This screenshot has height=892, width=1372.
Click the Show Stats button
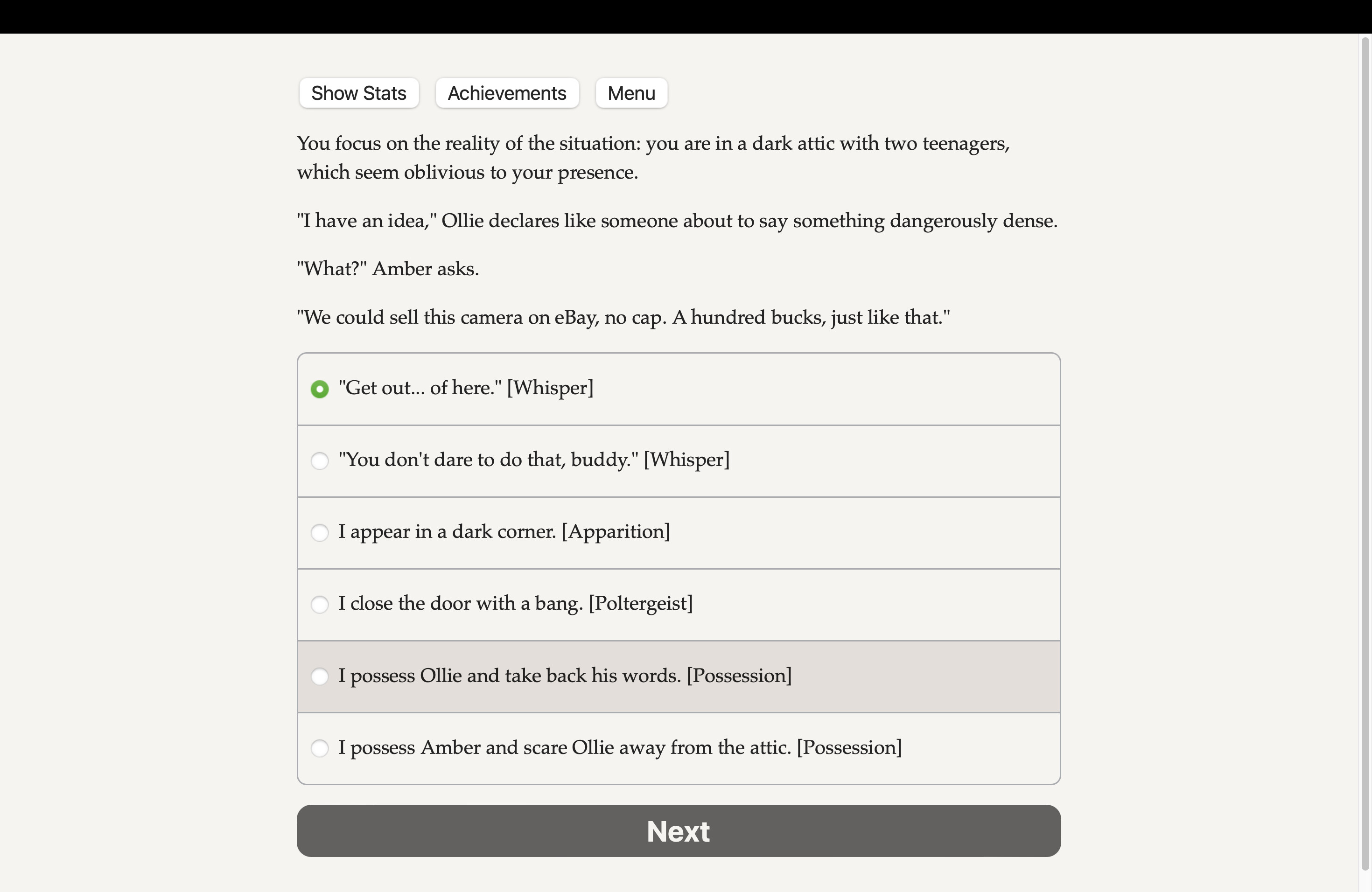358,93
